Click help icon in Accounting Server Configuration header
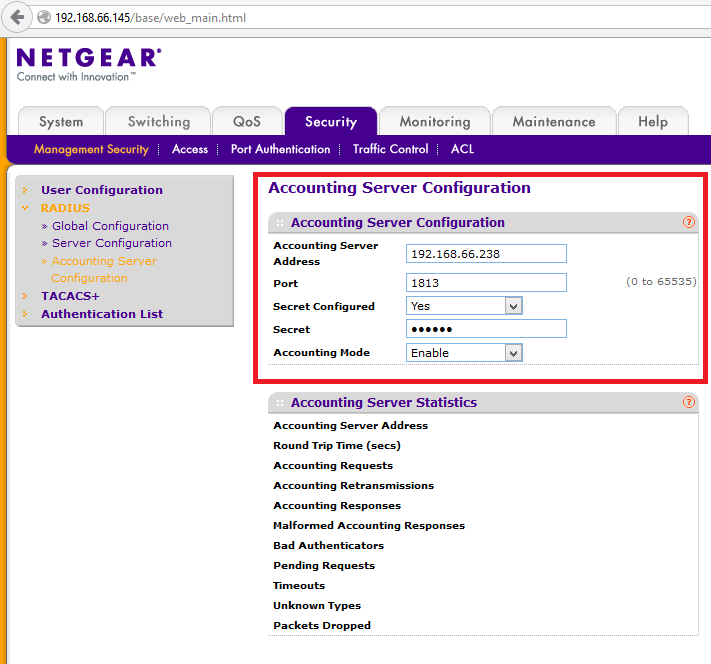Screen dimensions: 711x664 689,222
